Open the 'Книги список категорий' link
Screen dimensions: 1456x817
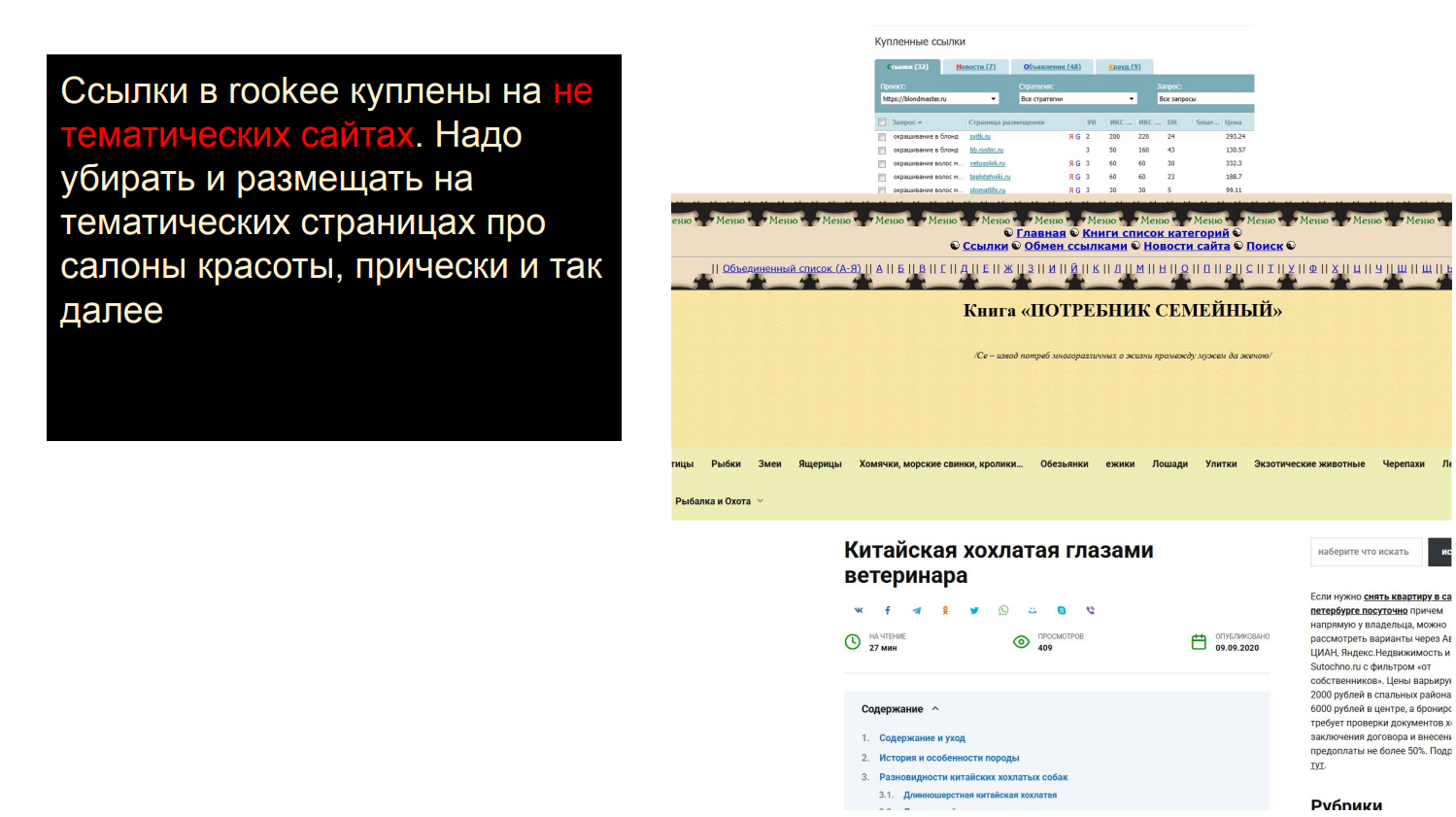click(x=1156, y=233)
